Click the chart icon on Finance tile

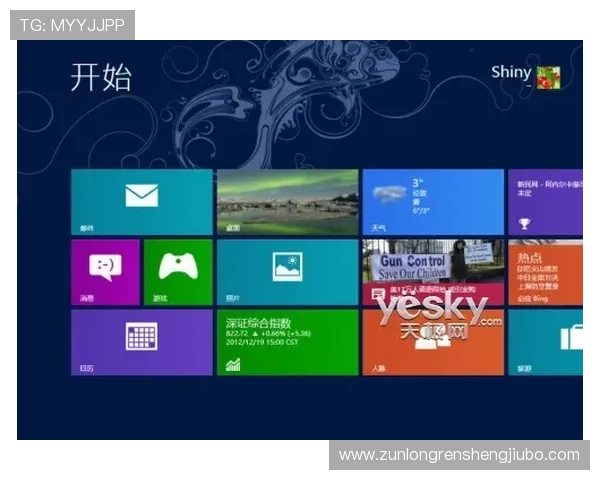(233, 365)
